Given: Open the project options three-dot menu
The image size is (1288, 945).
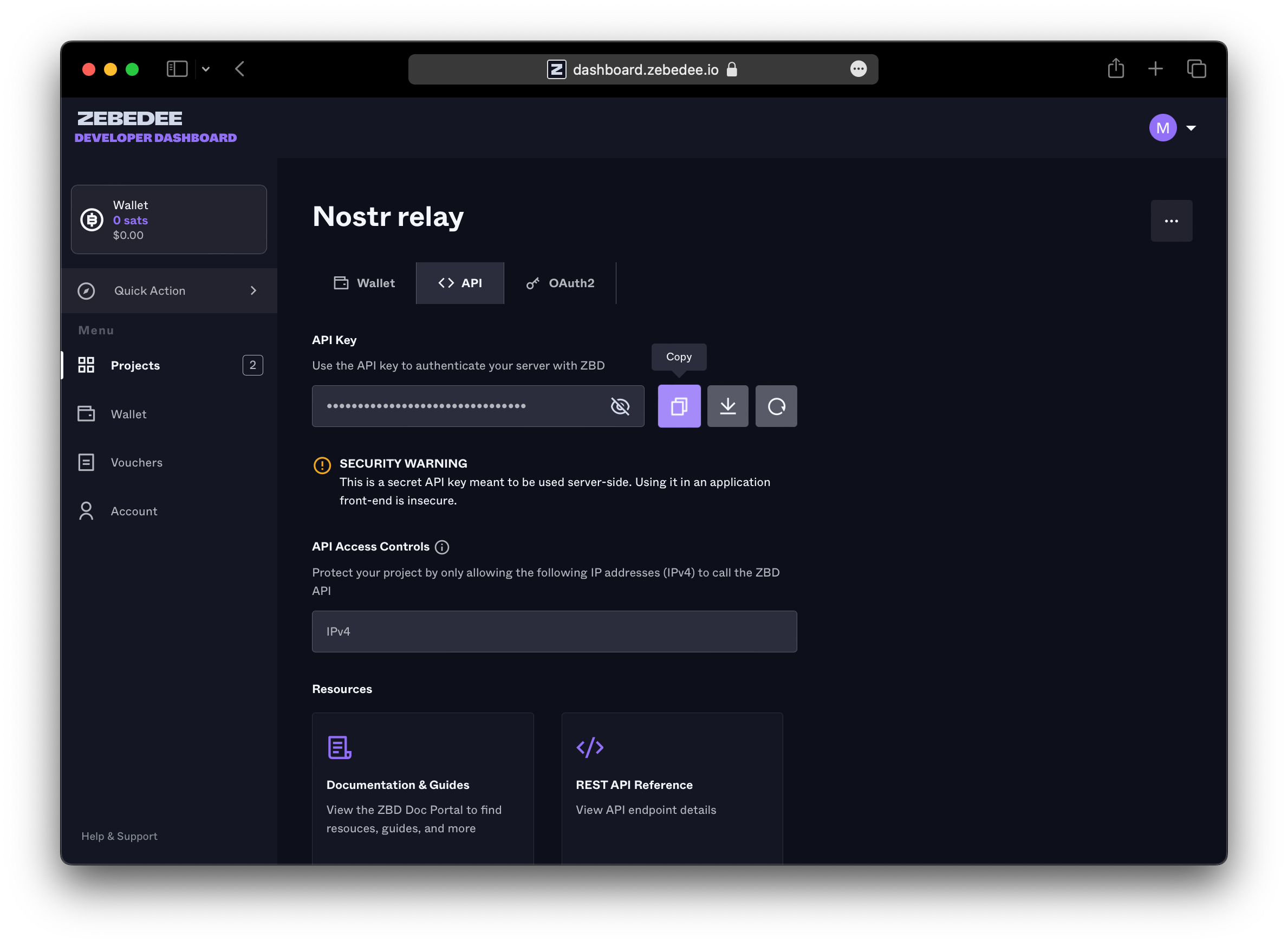Looking at the screenshot, I should pyautogui.click(x=1172, y=221).
